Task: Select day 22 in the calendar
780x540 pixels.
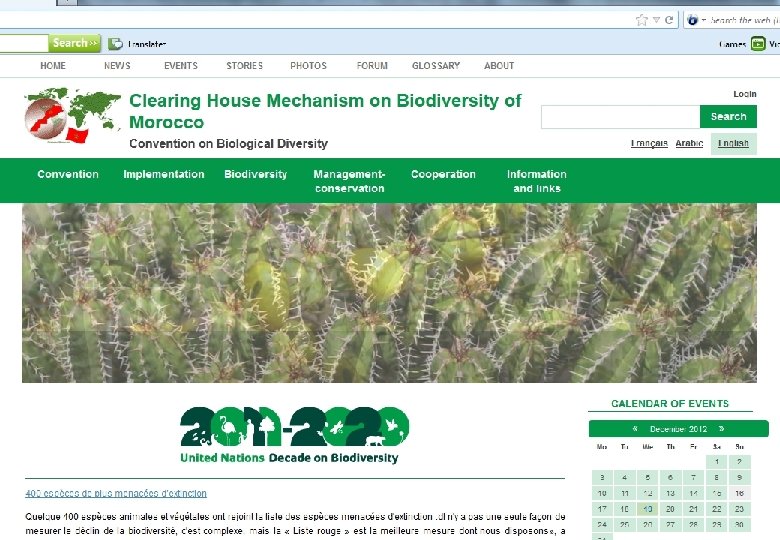Action: click(x=717, y=509)
